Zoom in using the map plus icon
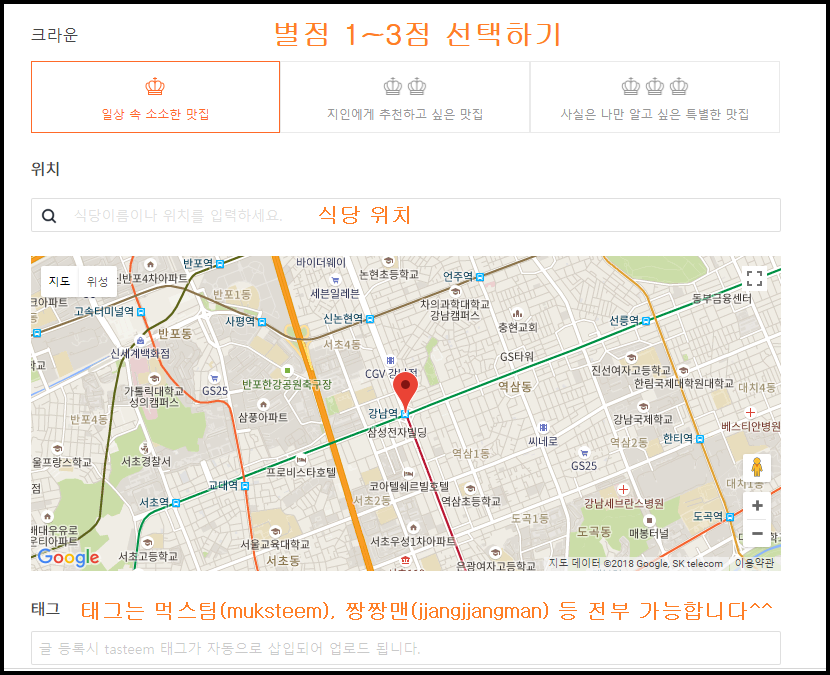The height and width of the screenshot is (675, 830). (x=757, y=506)
